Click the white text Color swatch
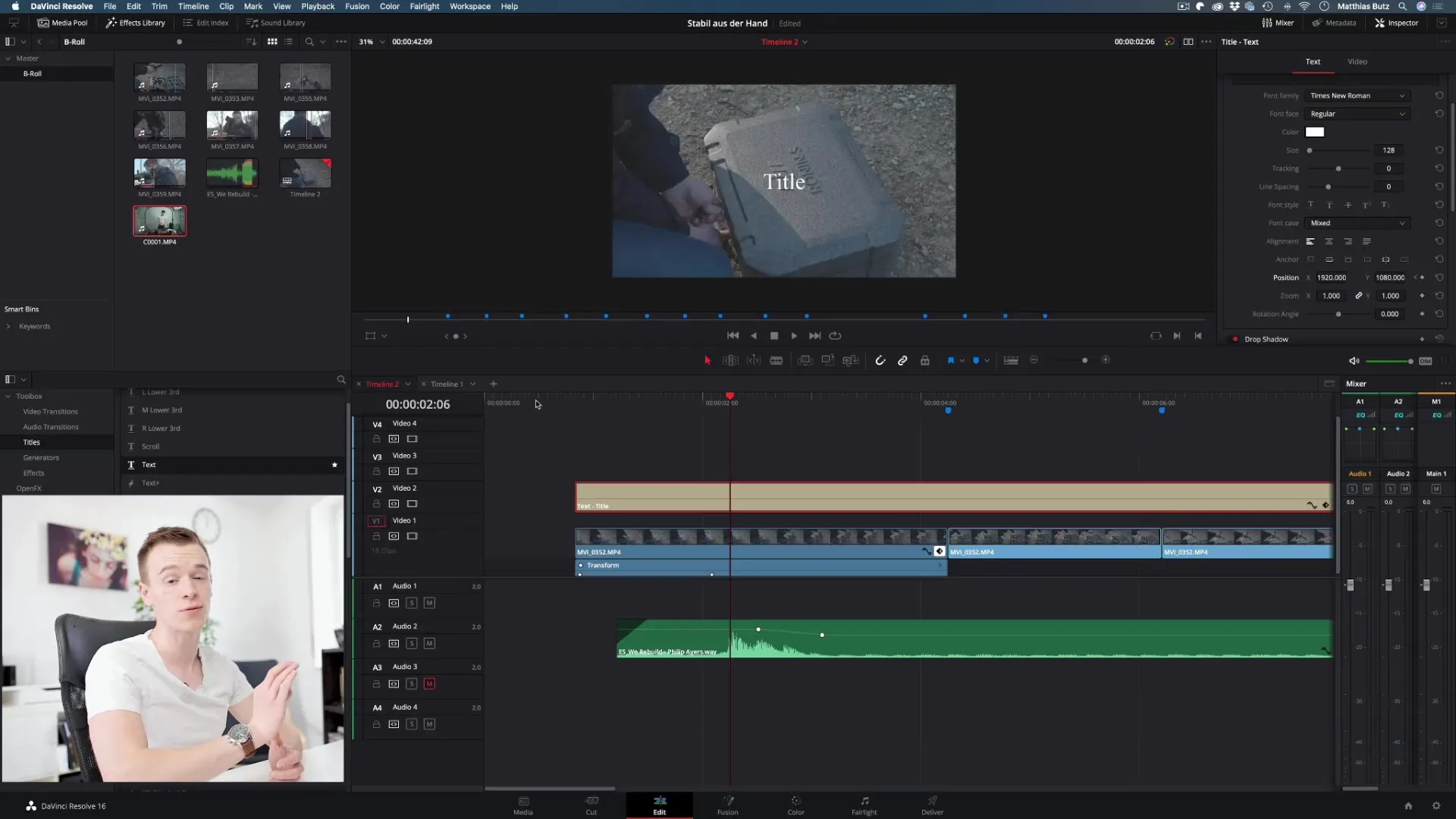 click(1314, 132)
